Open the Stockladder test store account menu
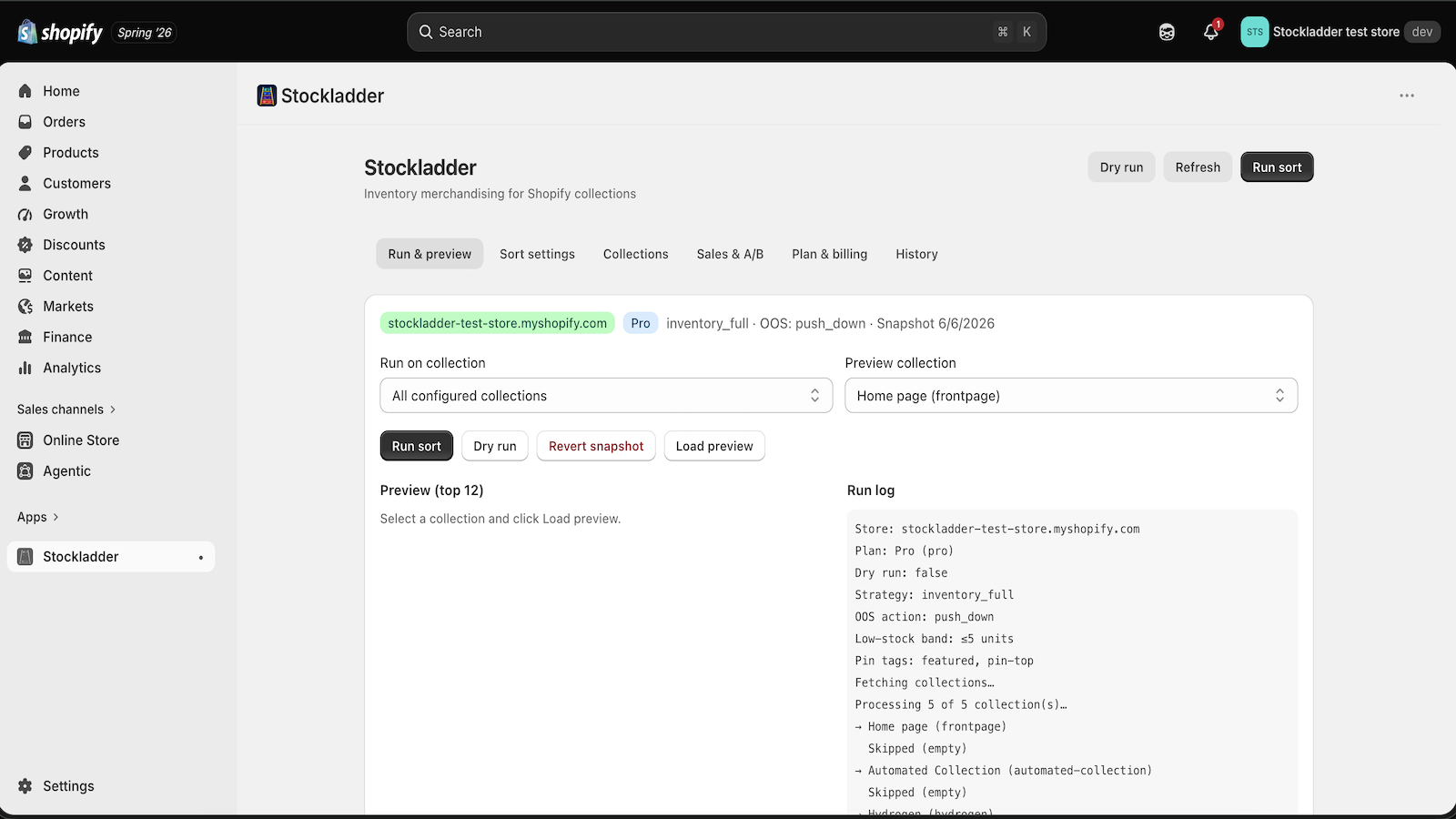The width and height of the screenshot is (1456, 819). (1340, 32)
